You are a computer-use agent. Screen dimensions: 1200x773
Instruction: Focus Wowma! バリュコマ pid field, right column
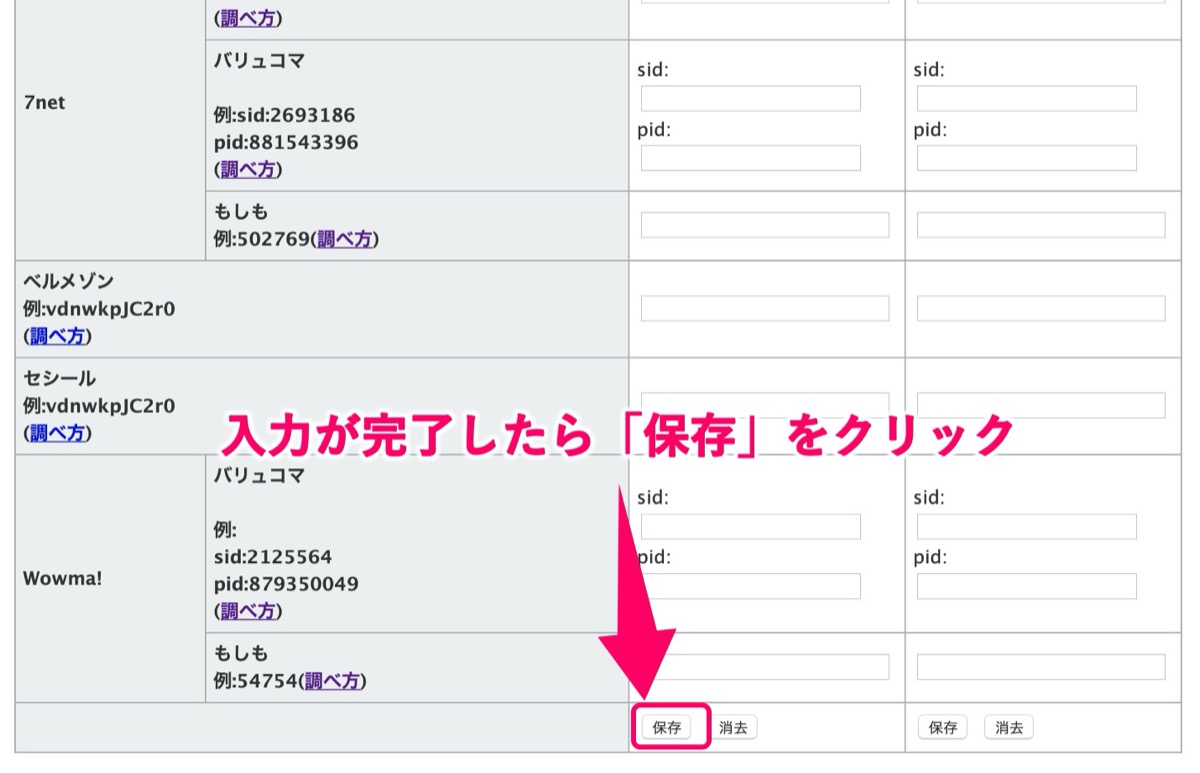pos(1027,586)
